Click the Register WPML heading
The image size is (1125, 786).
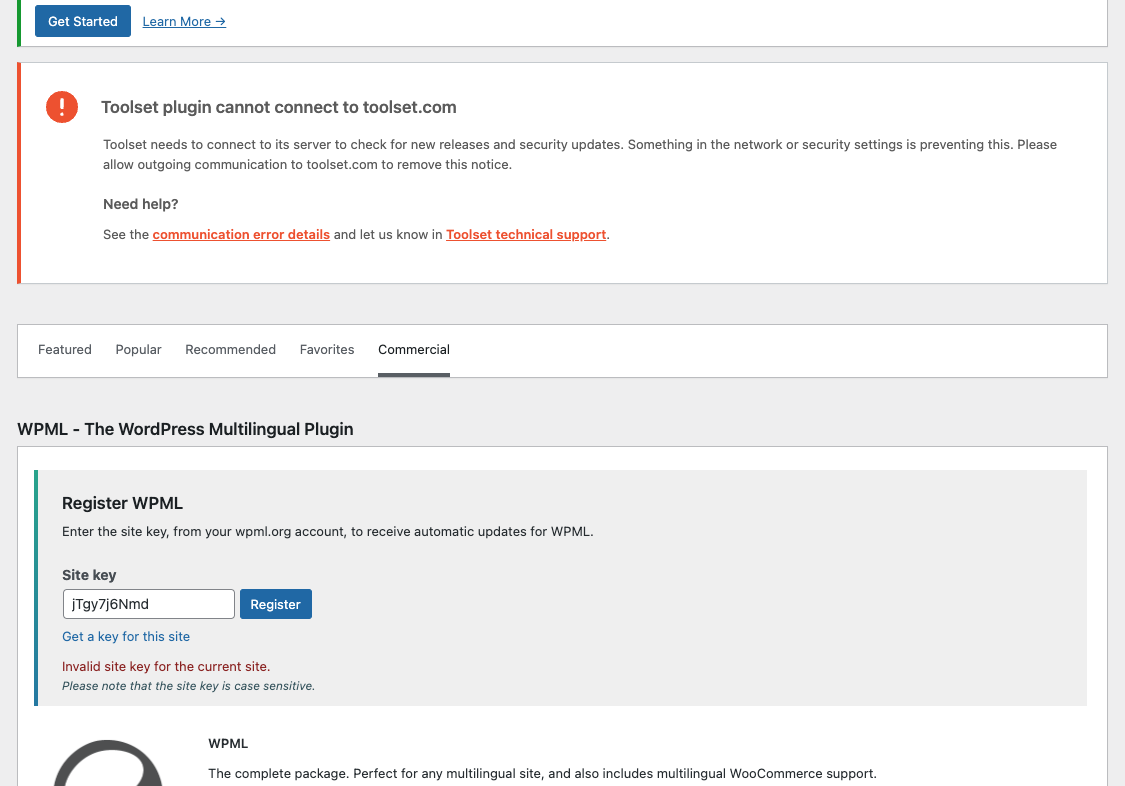click(122, 503)
